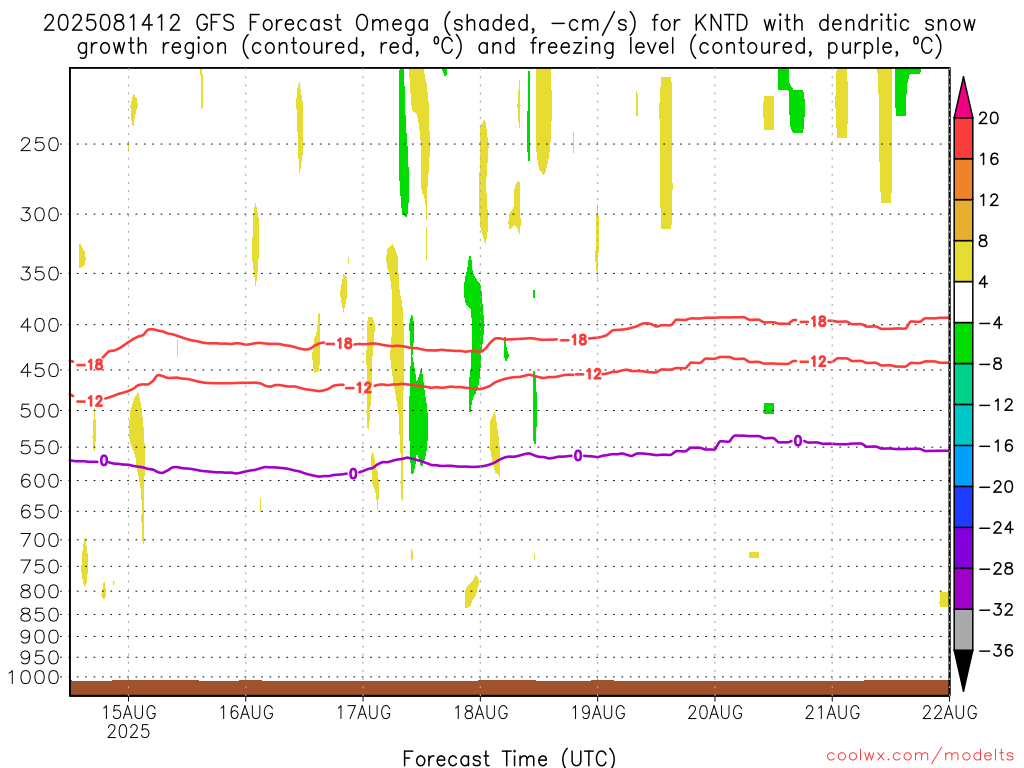Click the red -12 contour label near 21AUG

(814, 361)
